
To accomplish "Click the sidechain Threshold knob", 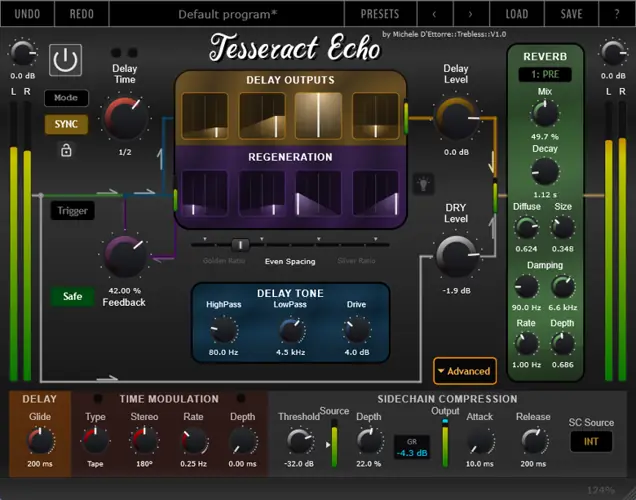I will (x=299, y=441).
